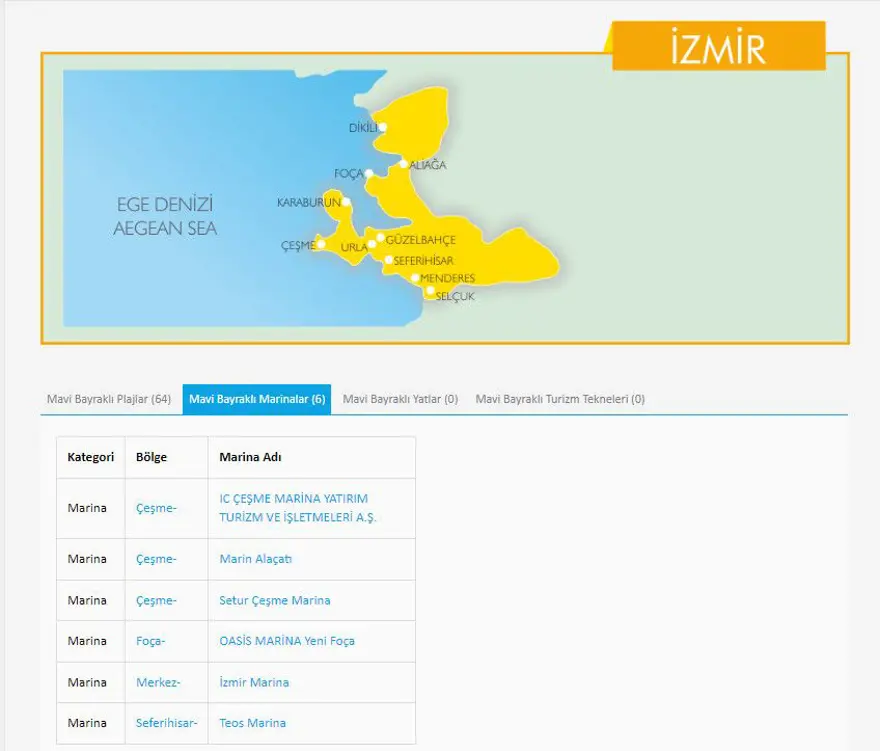
Task: Click the Güzelbahçe marker on the map
Action: point(381,238)
